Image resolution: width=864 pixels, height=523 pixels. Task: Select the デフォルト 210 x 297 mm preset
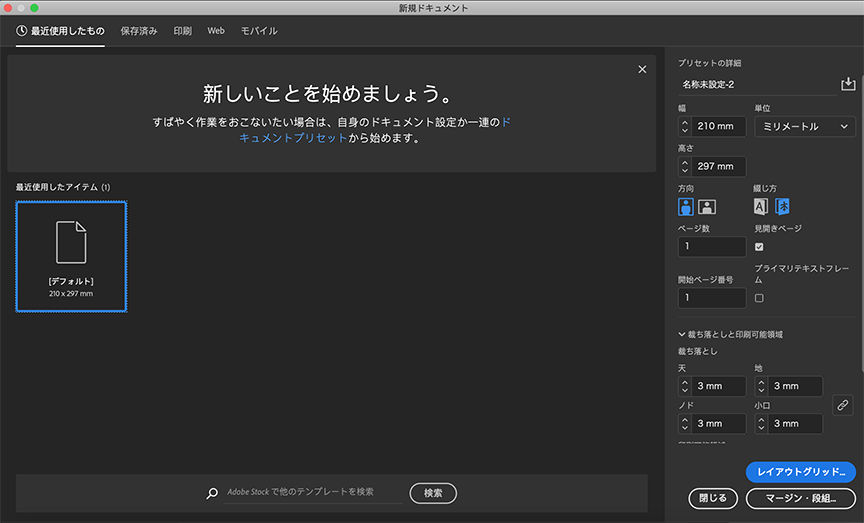coord(71,257)
